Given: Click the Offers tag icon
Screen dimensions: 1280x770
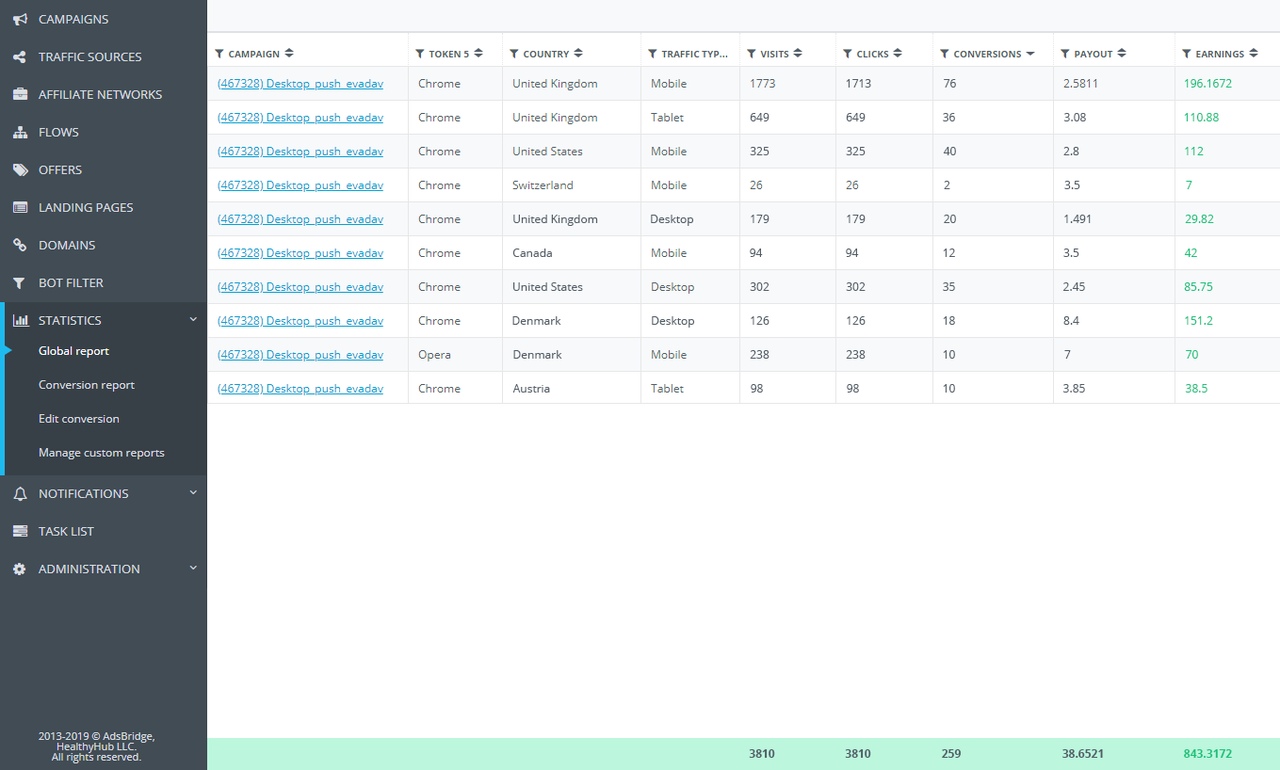Looking at the screenshot, I should (x=20, y=170).
